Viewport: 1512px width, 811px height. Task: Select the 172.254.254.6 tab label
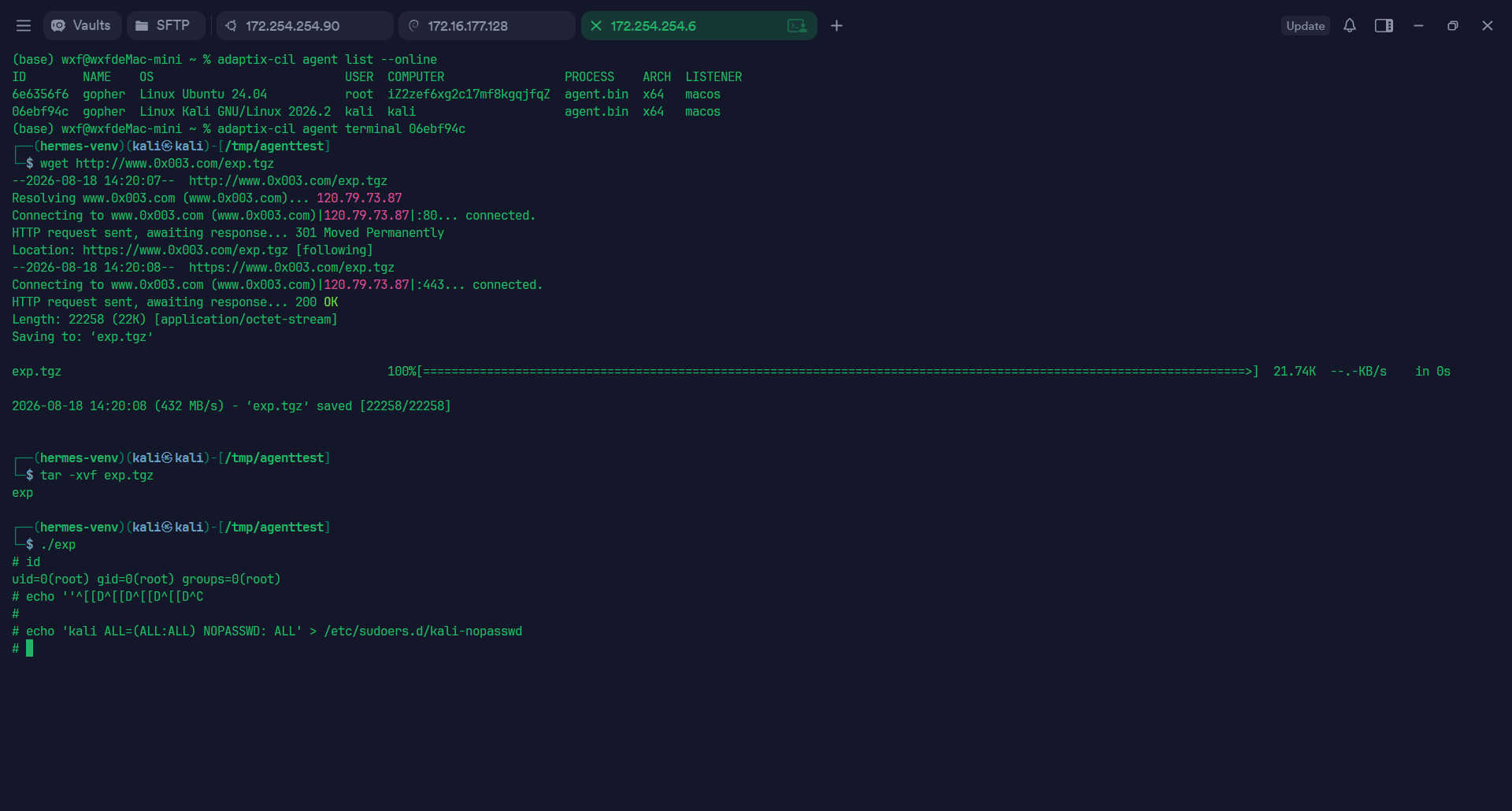click(654, 26)
